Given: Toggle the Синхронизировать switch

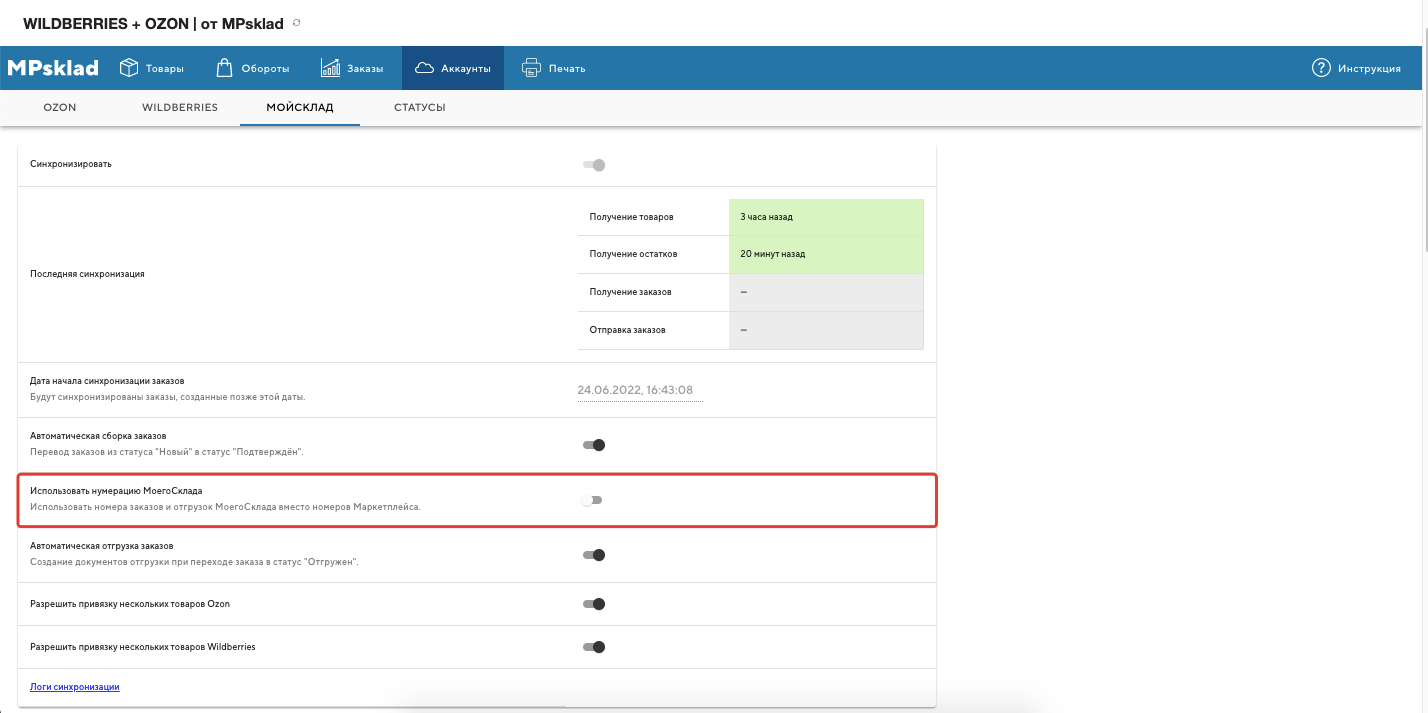Looking at the screenshot, I should [x=594, y=165].
